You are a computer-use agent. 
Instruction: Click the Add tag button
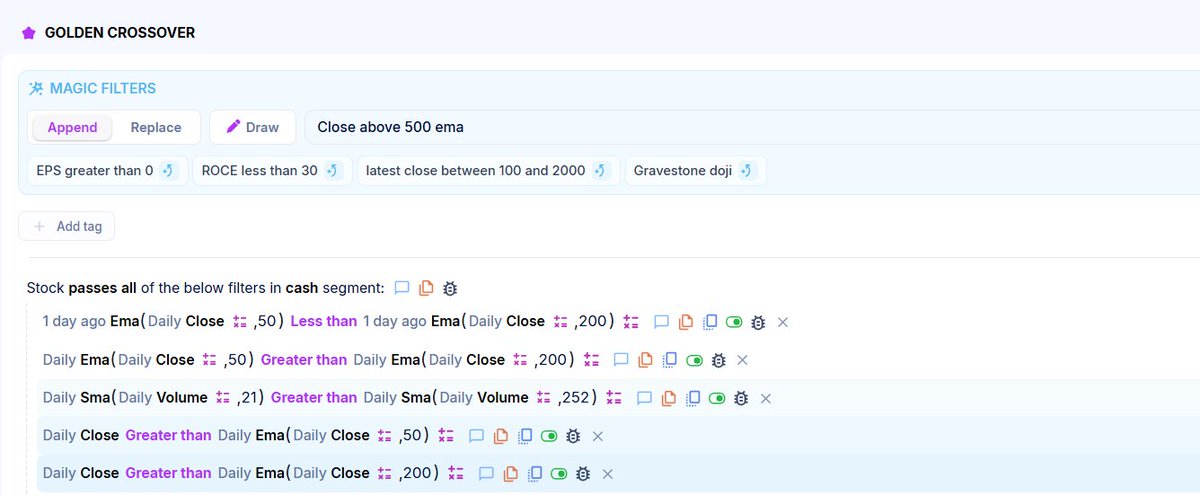(x=67, y=226)
